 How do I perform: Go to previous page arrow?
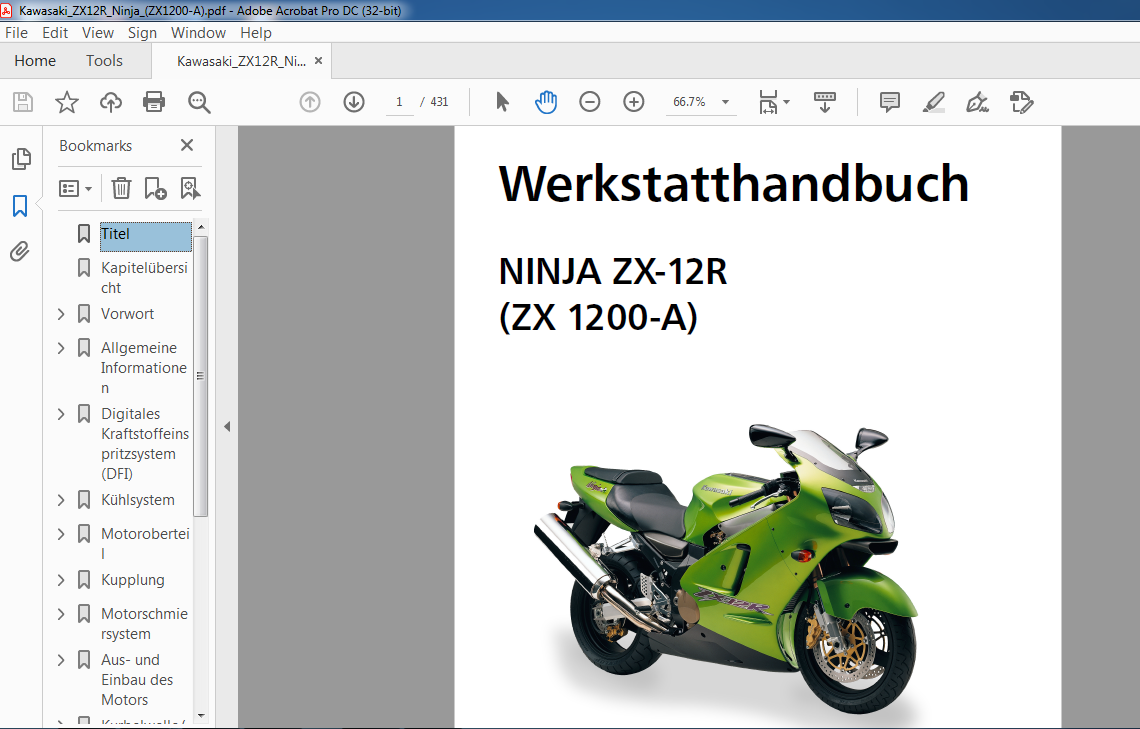click(x=310, y=102)
